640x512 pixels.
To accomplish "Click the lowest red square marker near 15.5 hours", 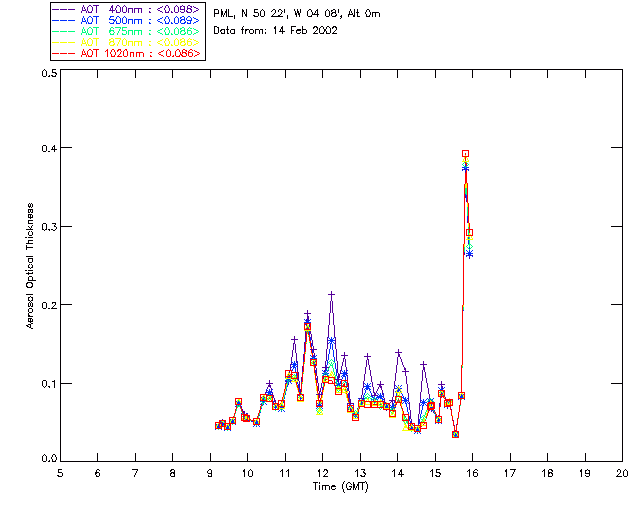I will pyautogui.click(x=456, y=434).
